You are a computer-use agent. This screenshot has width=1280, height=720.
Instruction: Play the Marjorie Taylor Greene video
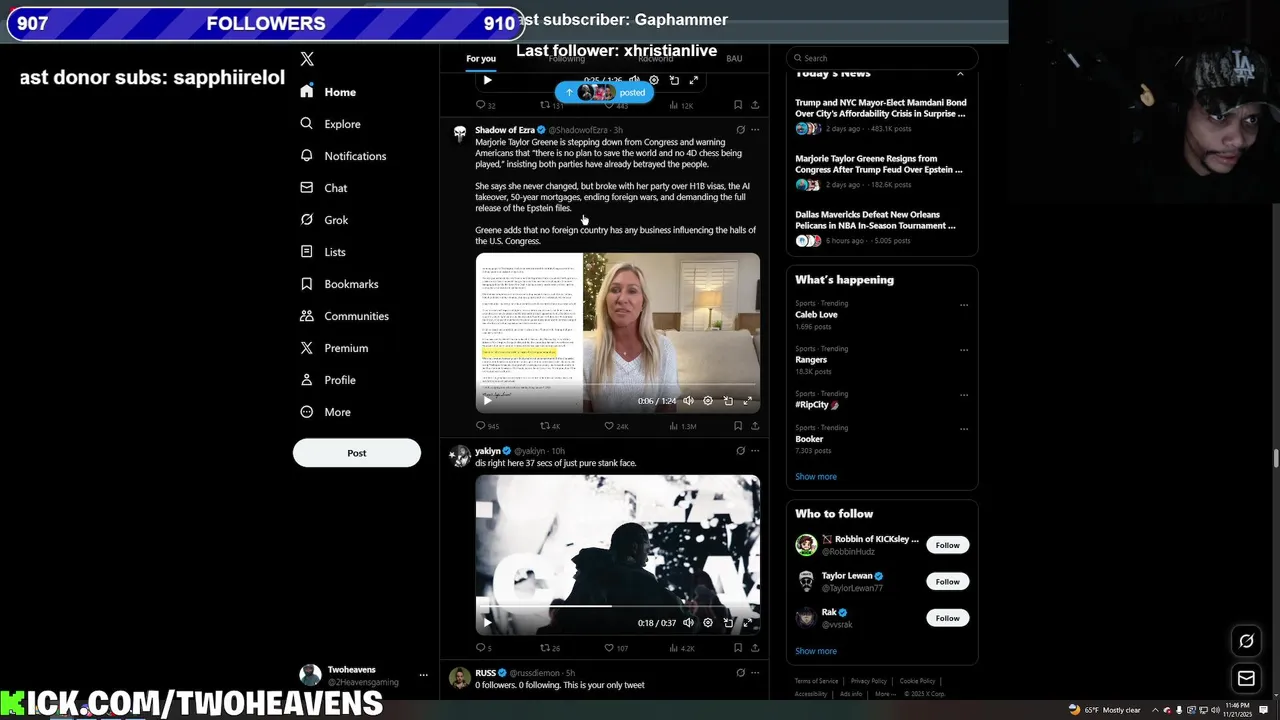487,400
